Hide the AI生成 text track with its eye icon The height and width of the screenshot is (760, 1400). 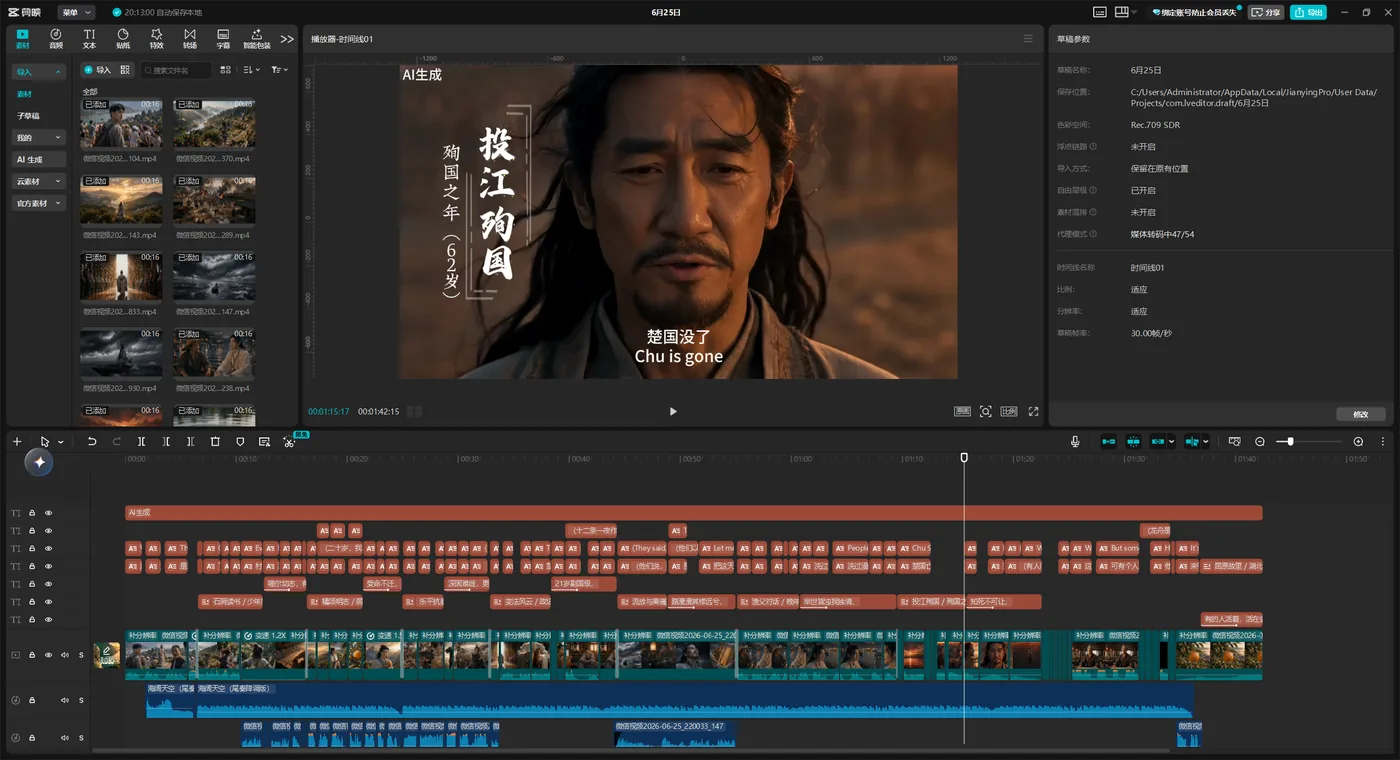48,513
